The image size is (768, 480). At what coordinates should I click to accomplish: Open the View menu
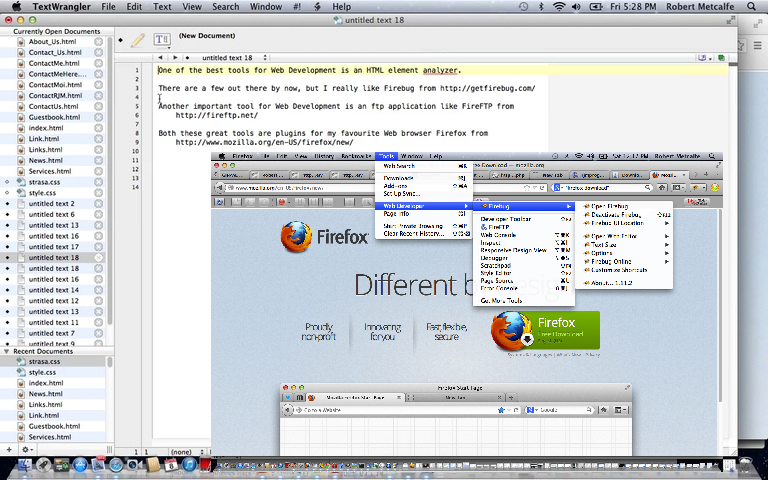click(192, 7)
